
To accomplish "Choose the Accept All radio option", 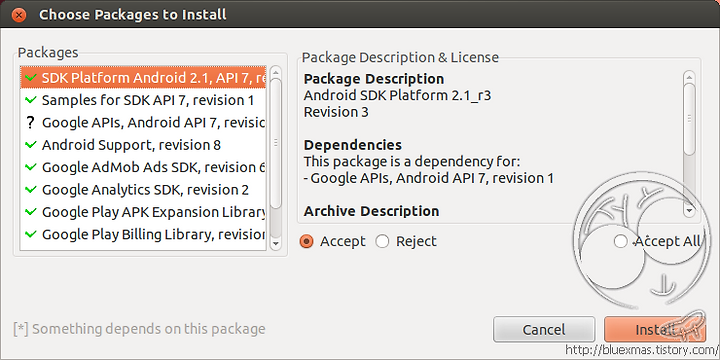I will [x=620, y=241].
